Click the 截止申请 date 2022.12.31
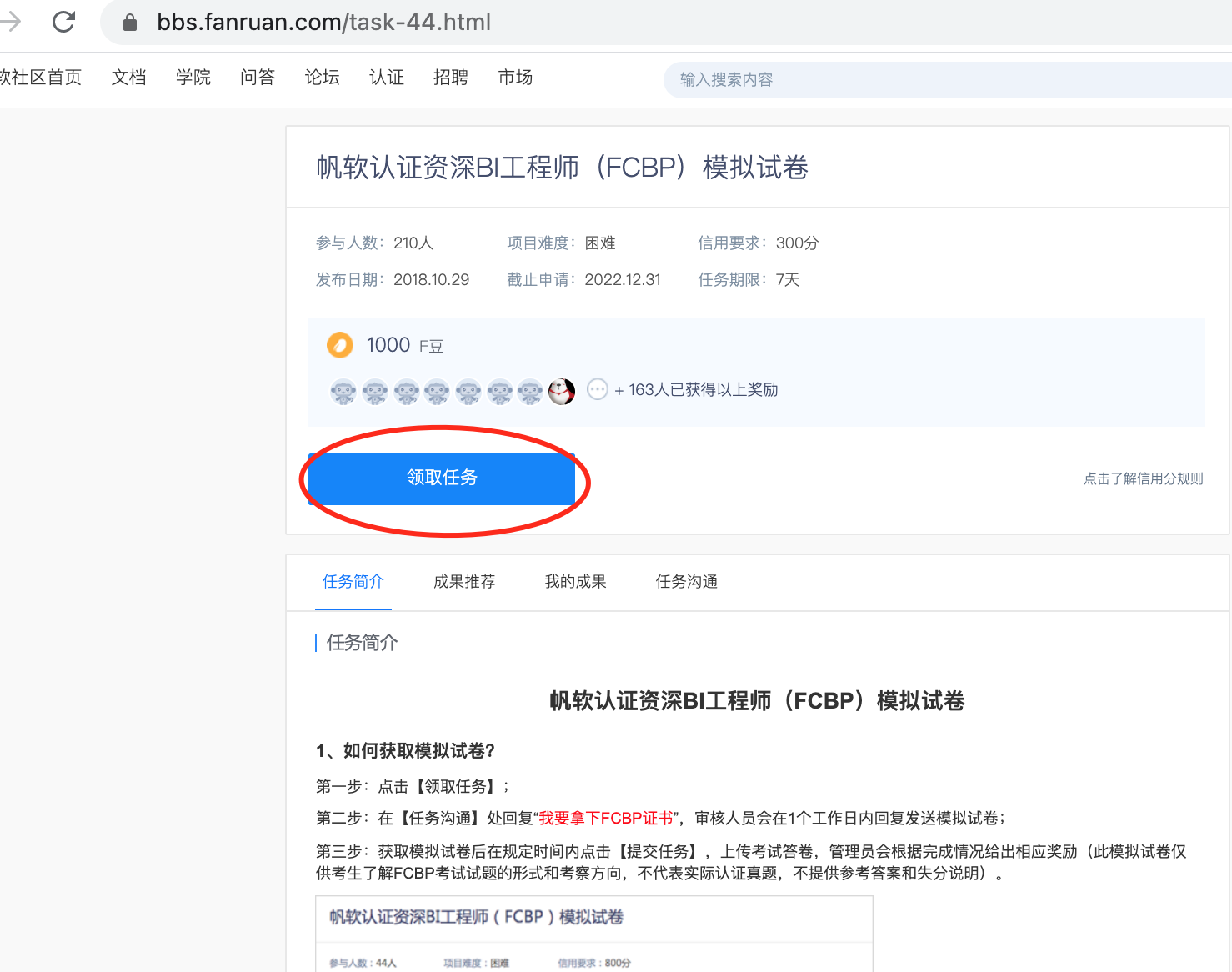This screenshot has height=972, width=1232. pyautogui.click(x=623, y=280)
